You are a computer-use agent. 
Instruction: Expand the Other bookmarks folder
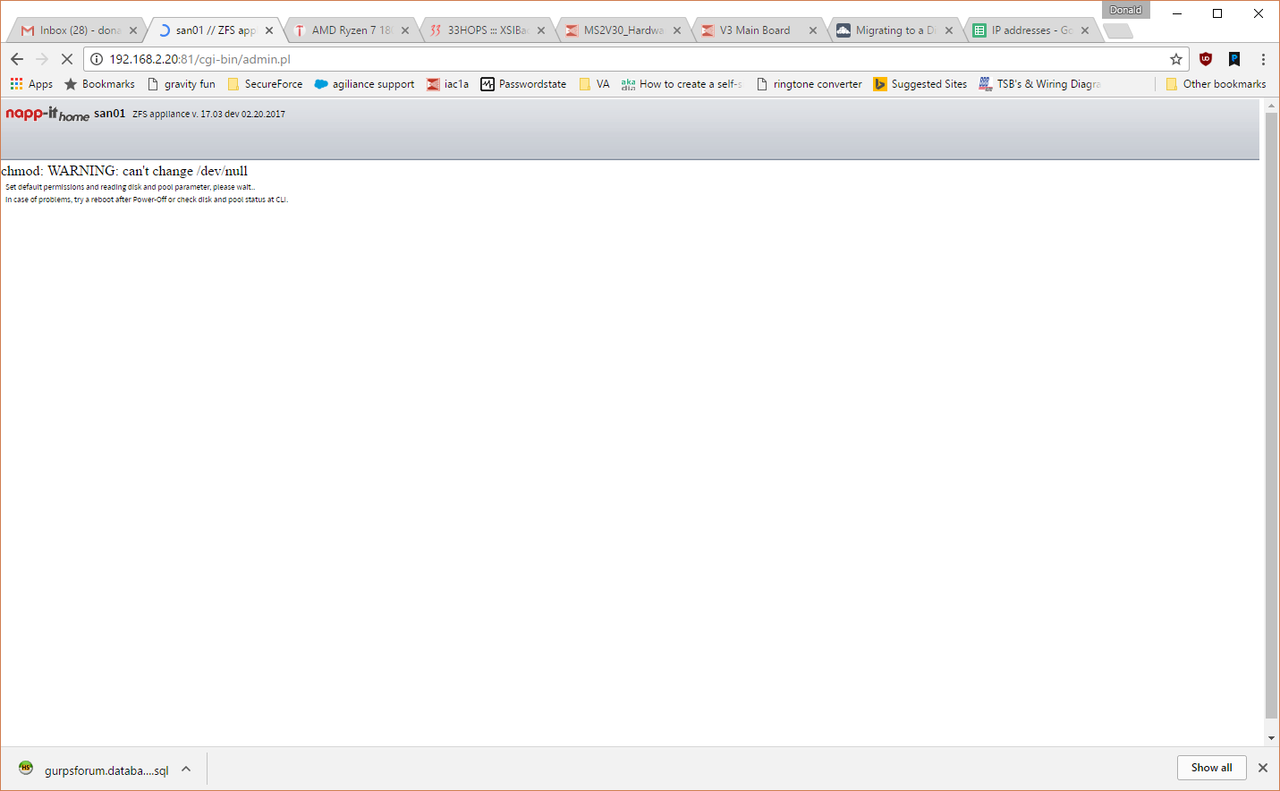(x=1215, y=84)
